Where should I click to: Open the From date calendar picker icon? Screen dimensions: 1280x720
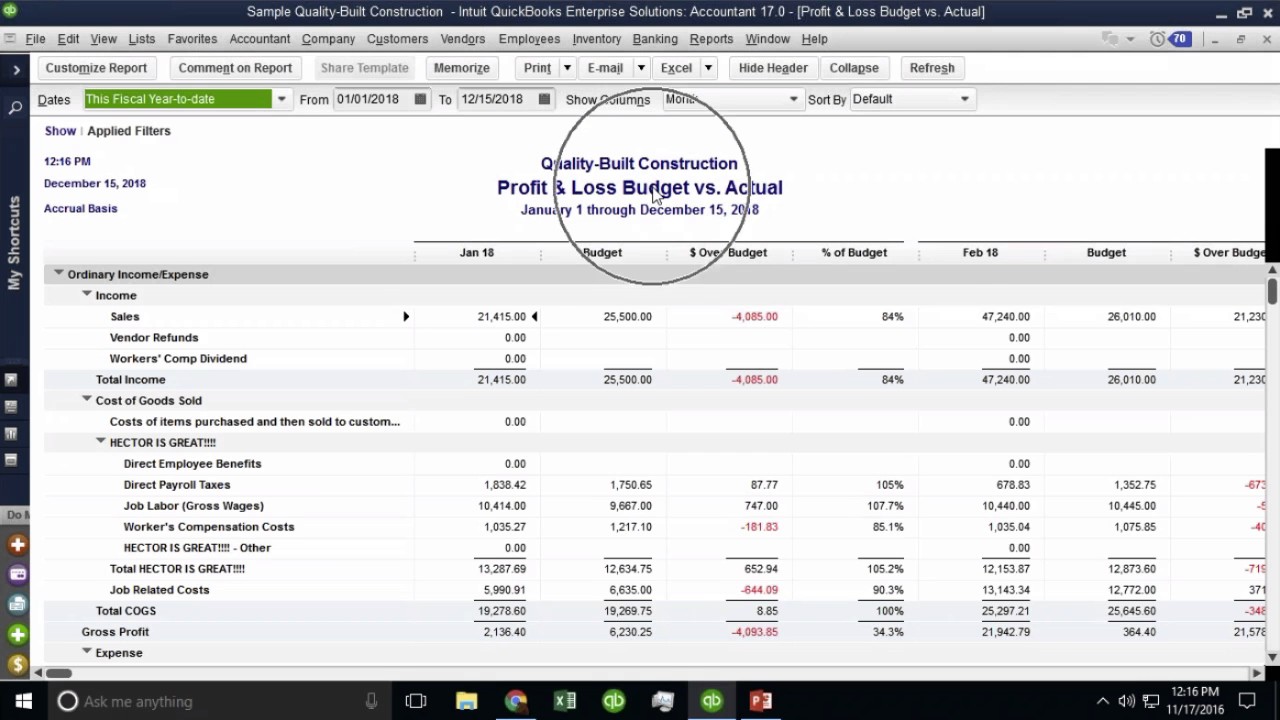tap(420, 99)
